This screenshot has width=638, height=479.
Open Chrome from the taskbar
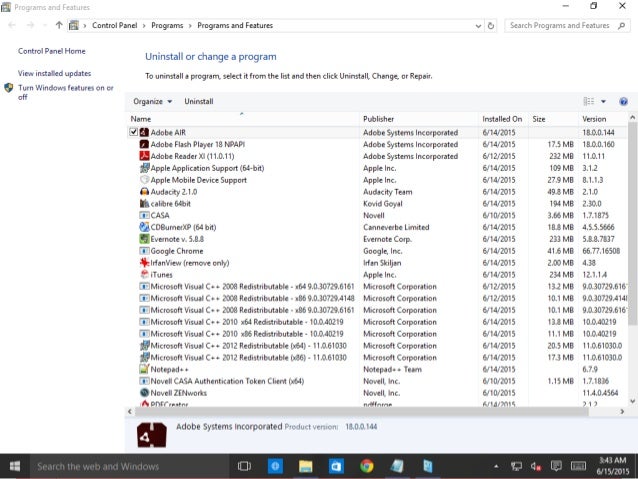367,466
